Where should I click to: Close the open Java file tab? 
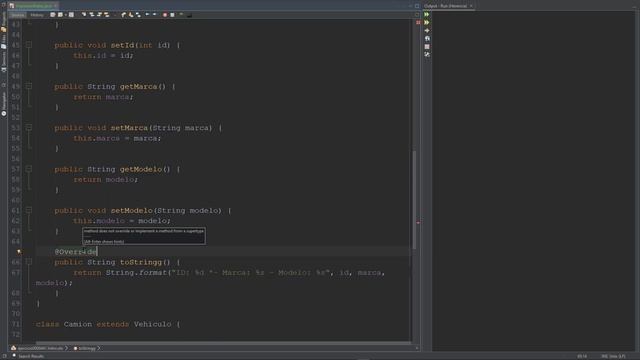(56, 6)
